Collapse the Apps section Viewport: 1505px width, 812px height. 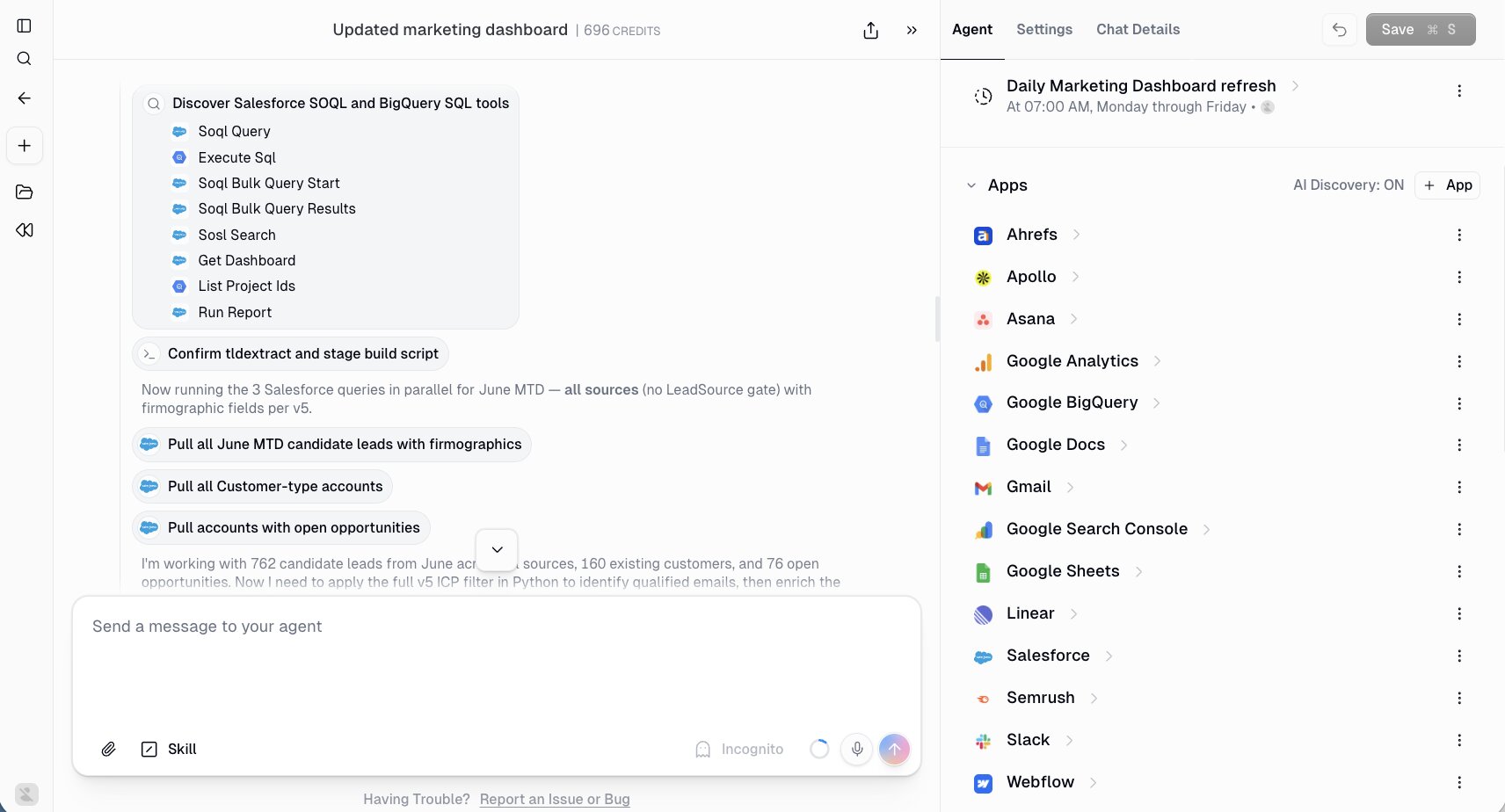pos(971,185)
